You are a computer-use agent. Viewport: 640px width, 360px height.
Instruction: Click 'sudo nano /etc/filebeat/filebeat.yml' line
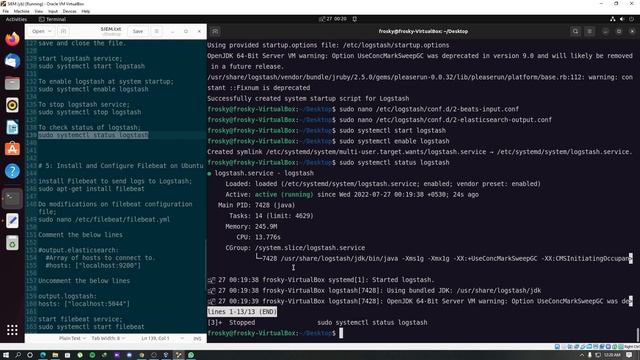pyautogui.click(x=104, y=220)
